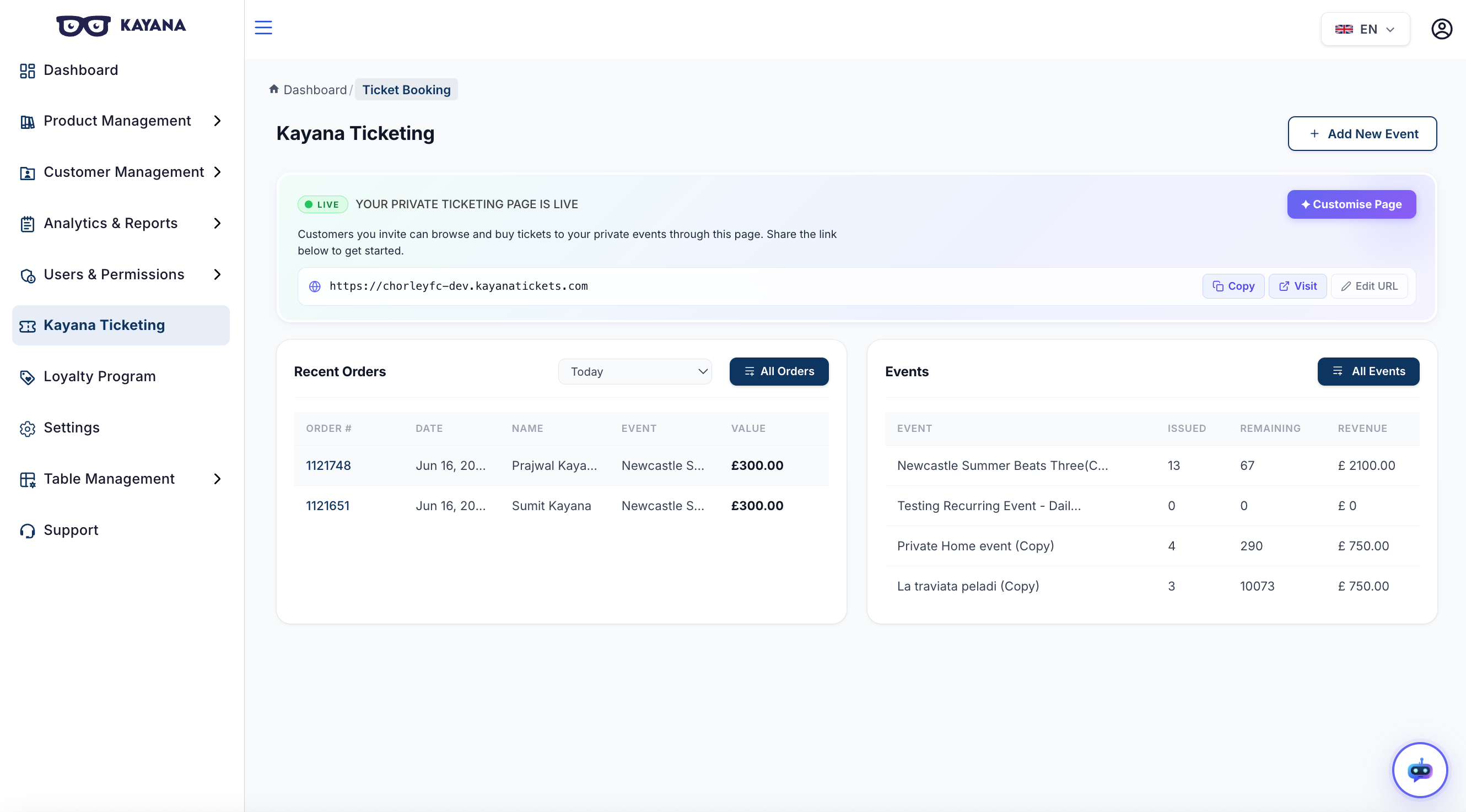
Task: Select Private Home event (Copy) row
Action: pyautogui.click(x=1151, y=546)
